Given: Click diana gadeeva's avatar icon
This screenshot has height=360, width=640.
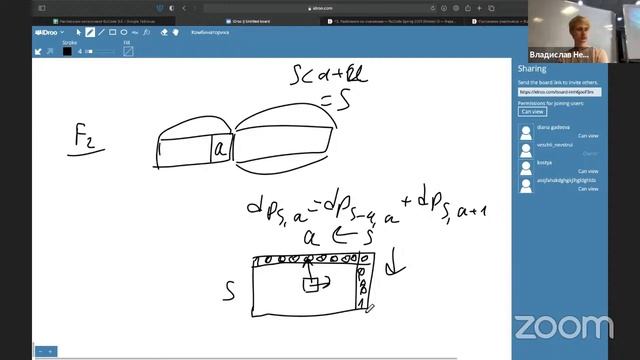Looking at the screenshot, I should coord(526,132).
